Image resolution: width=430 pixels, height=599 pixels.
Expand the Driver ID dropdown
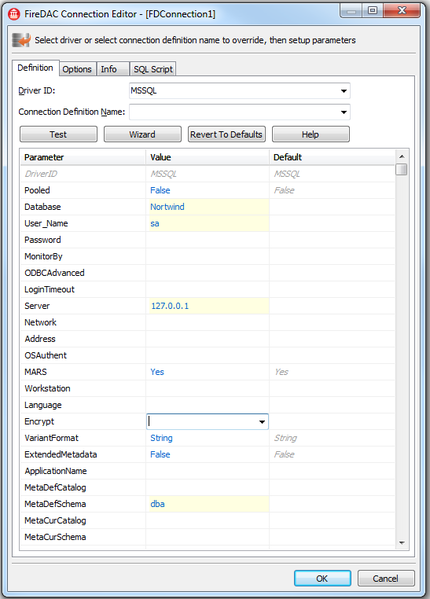(343, 91)
